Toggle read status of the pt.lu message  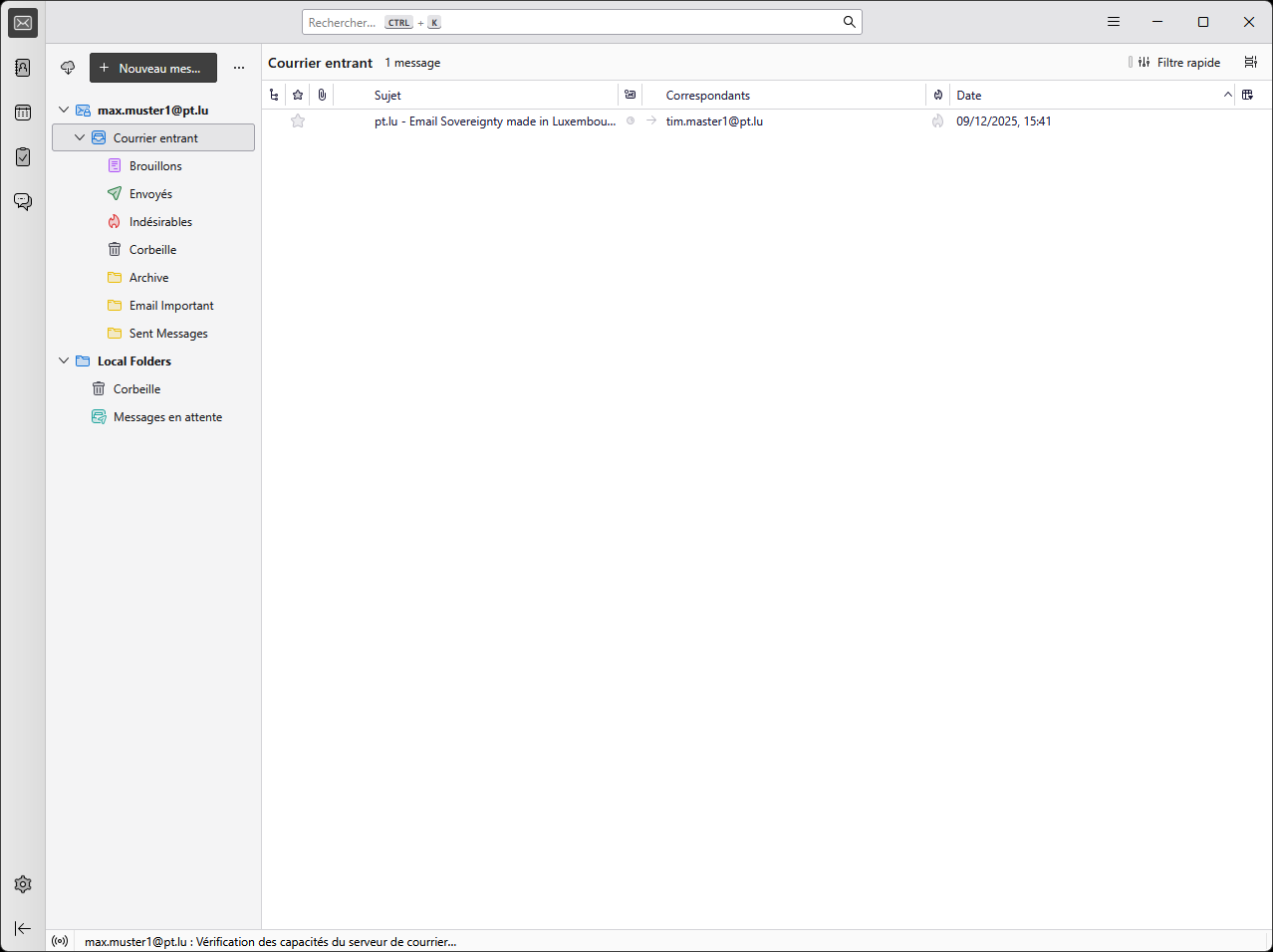click(631, 121)
